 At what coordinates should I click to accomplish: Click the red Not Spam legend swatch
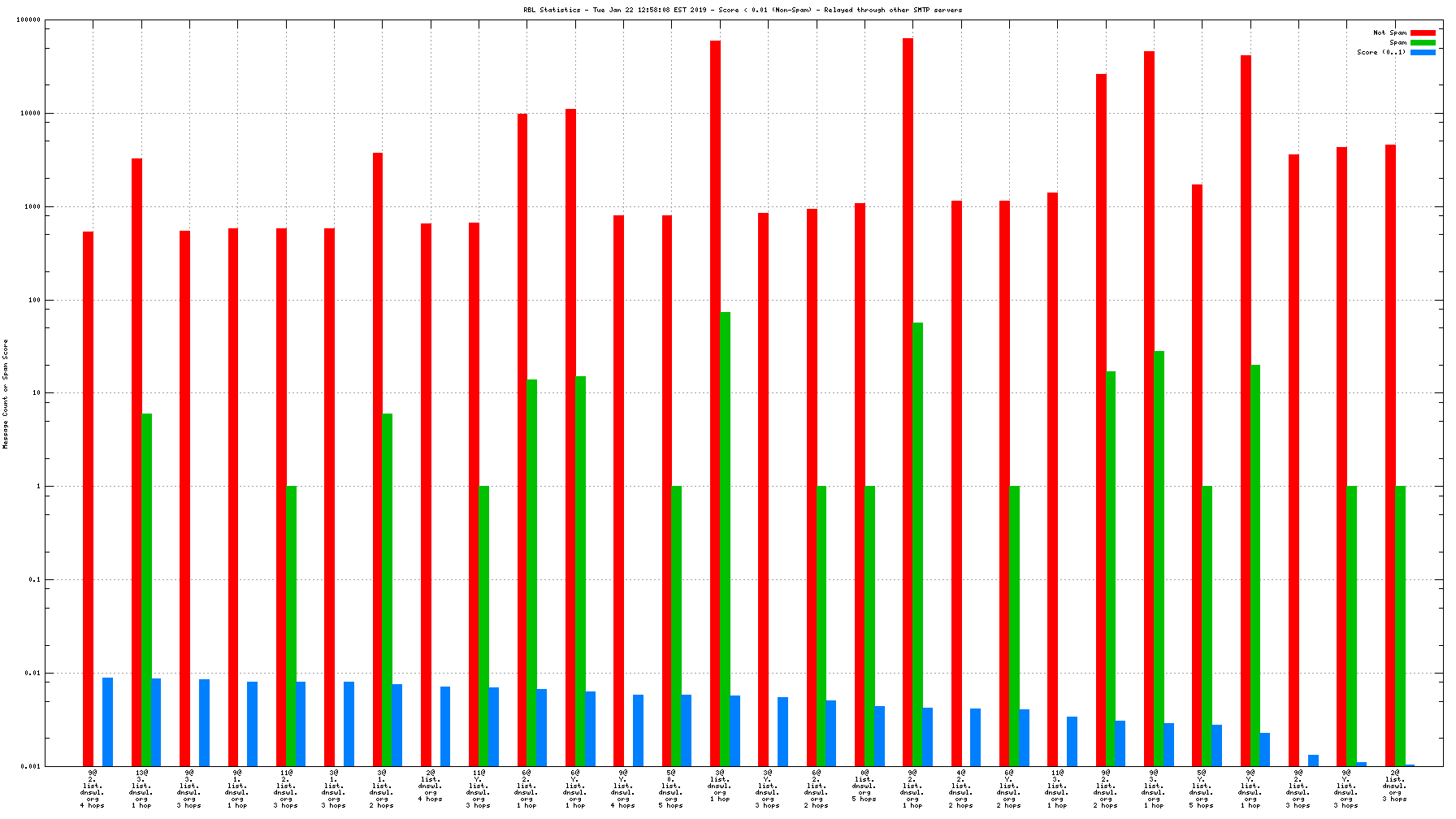(1423, 33)
